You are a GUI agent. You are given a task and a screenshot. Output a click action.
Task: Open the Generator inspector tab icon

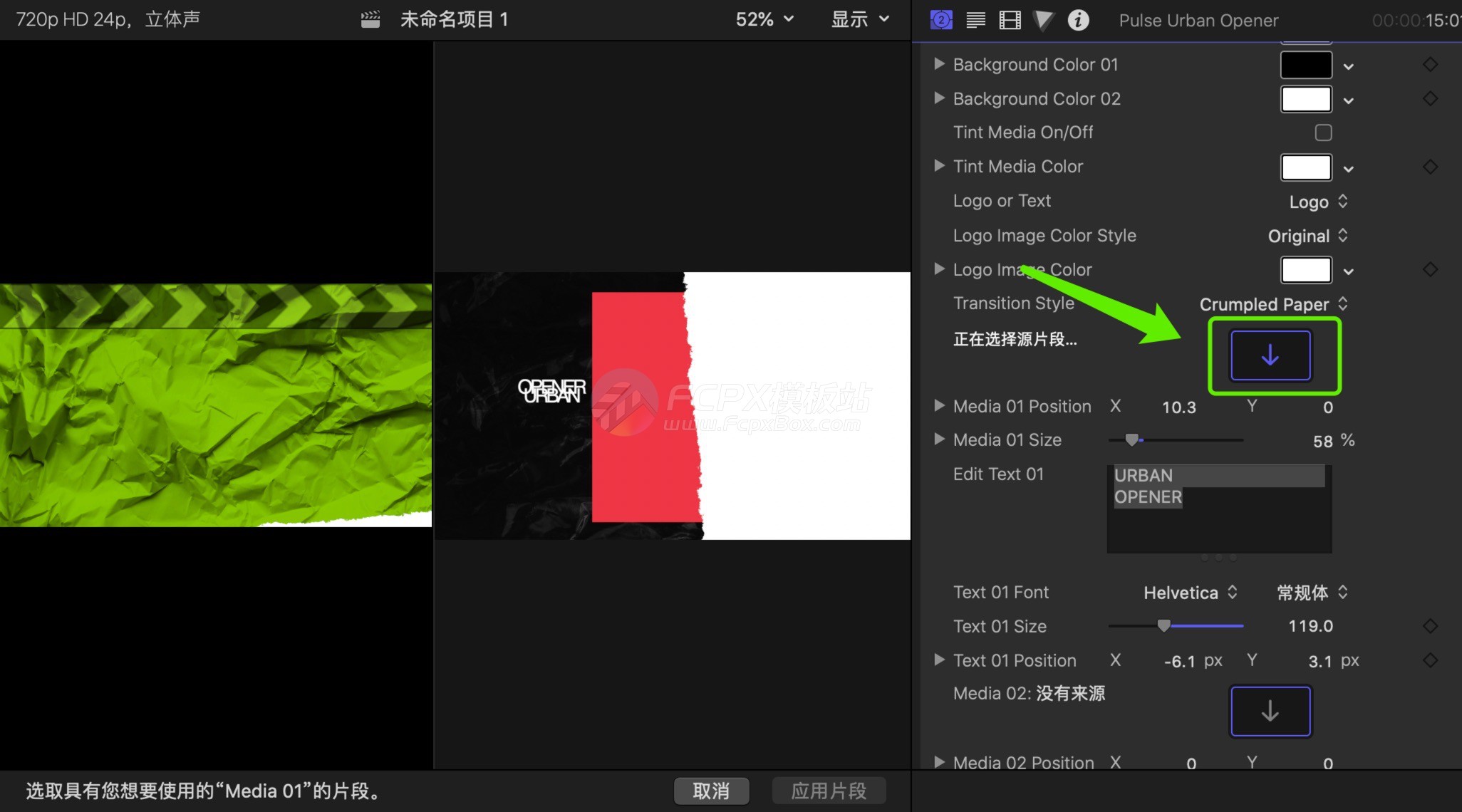pos(941,20)
